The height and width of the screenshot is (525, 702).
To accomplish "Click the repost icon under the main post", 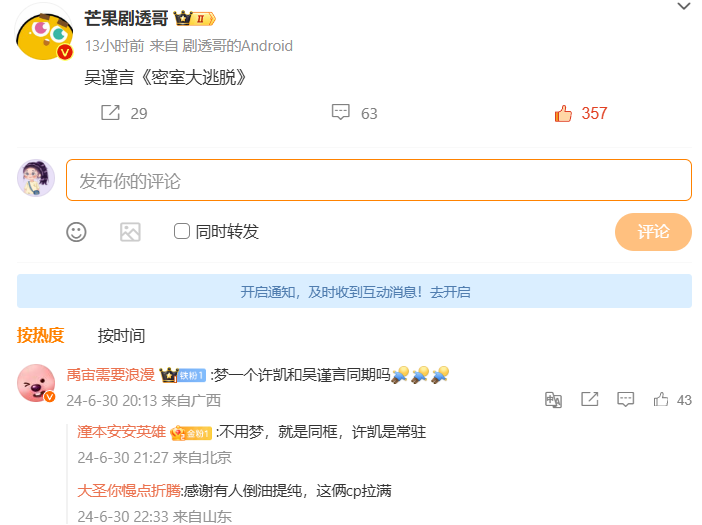I will pyautogui.click(x=110, y=113).
